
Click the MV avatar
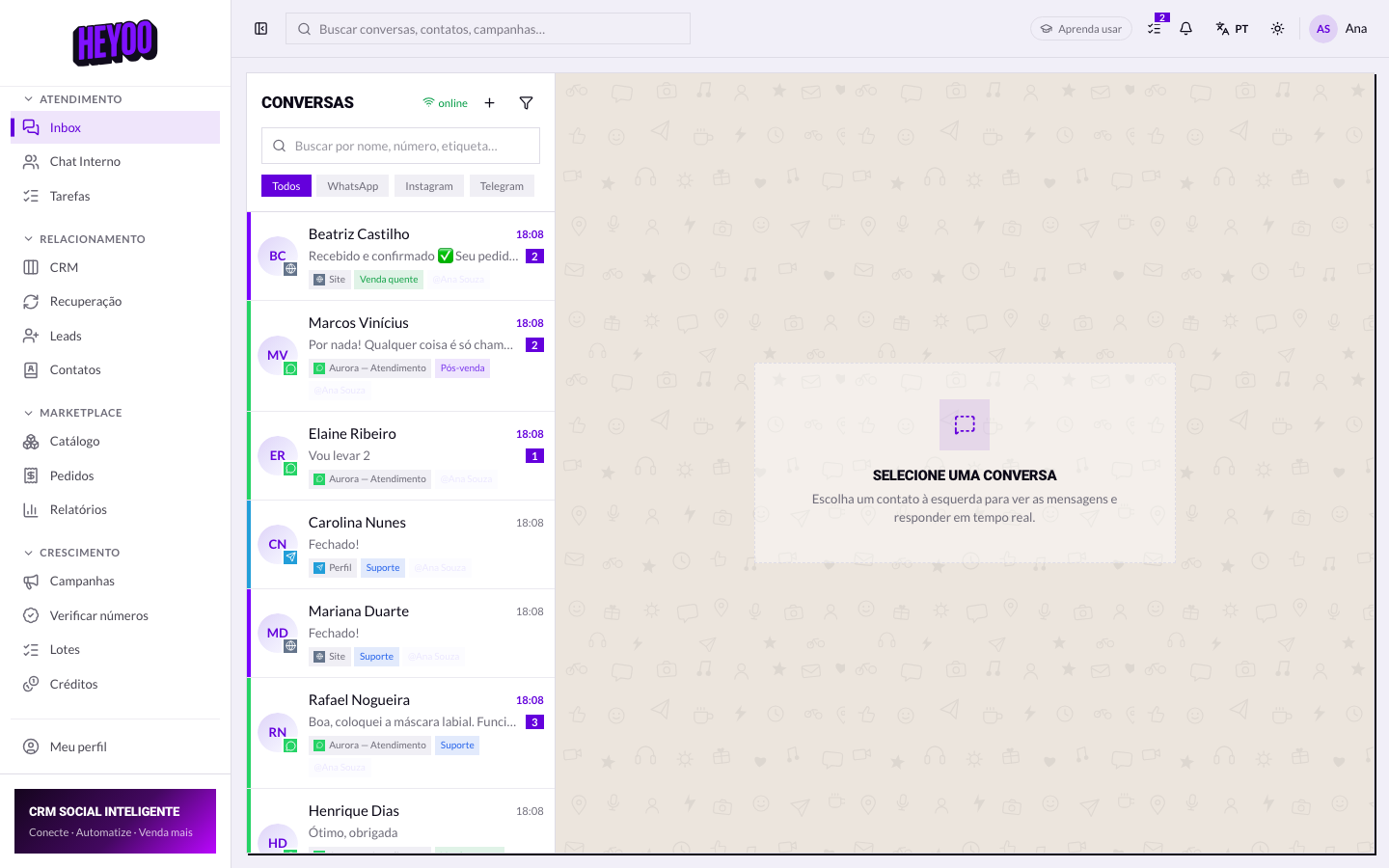coord(278,356)
